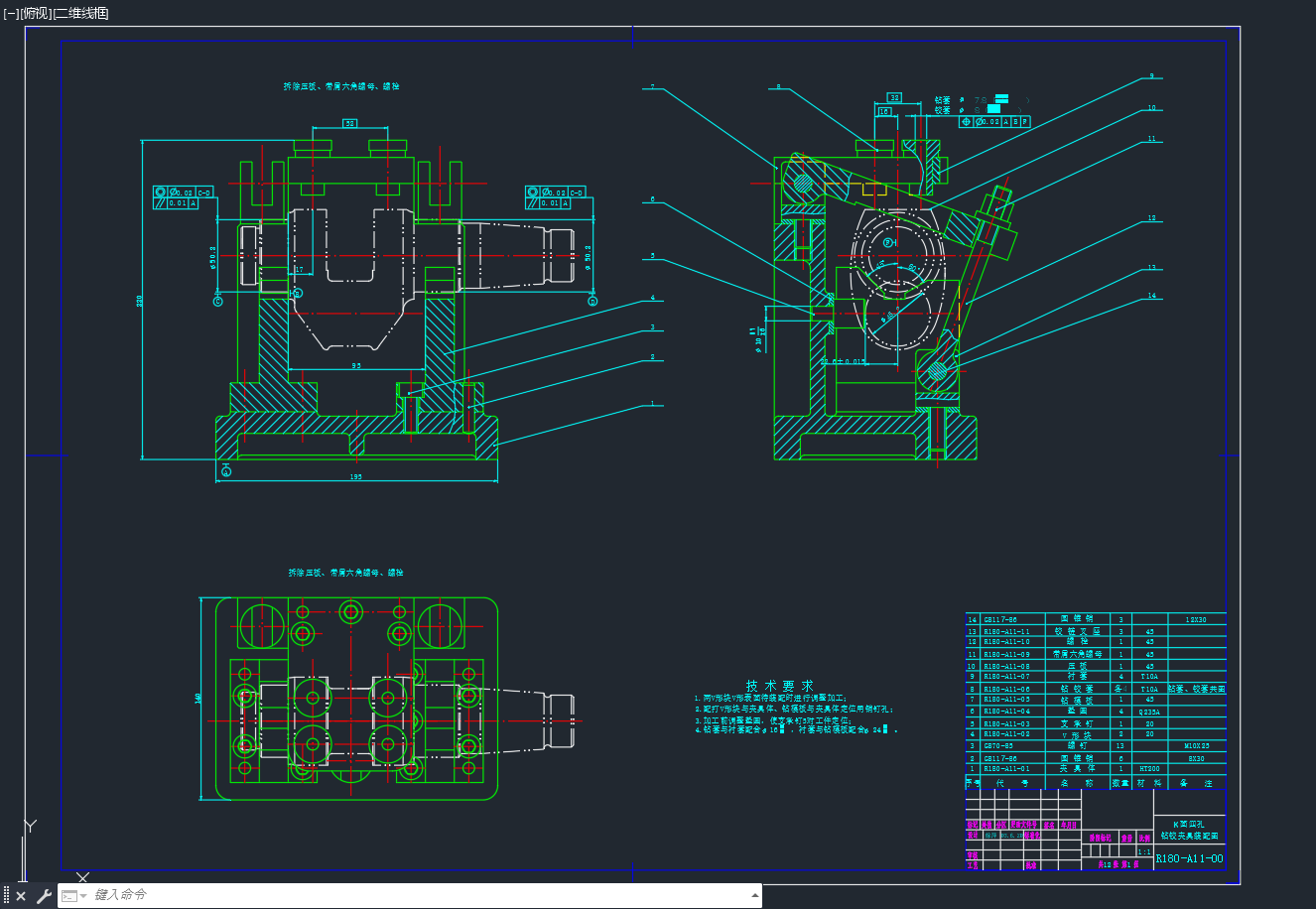Select remark cell 12X30
1316x909 pixels.
(1196, 620)
